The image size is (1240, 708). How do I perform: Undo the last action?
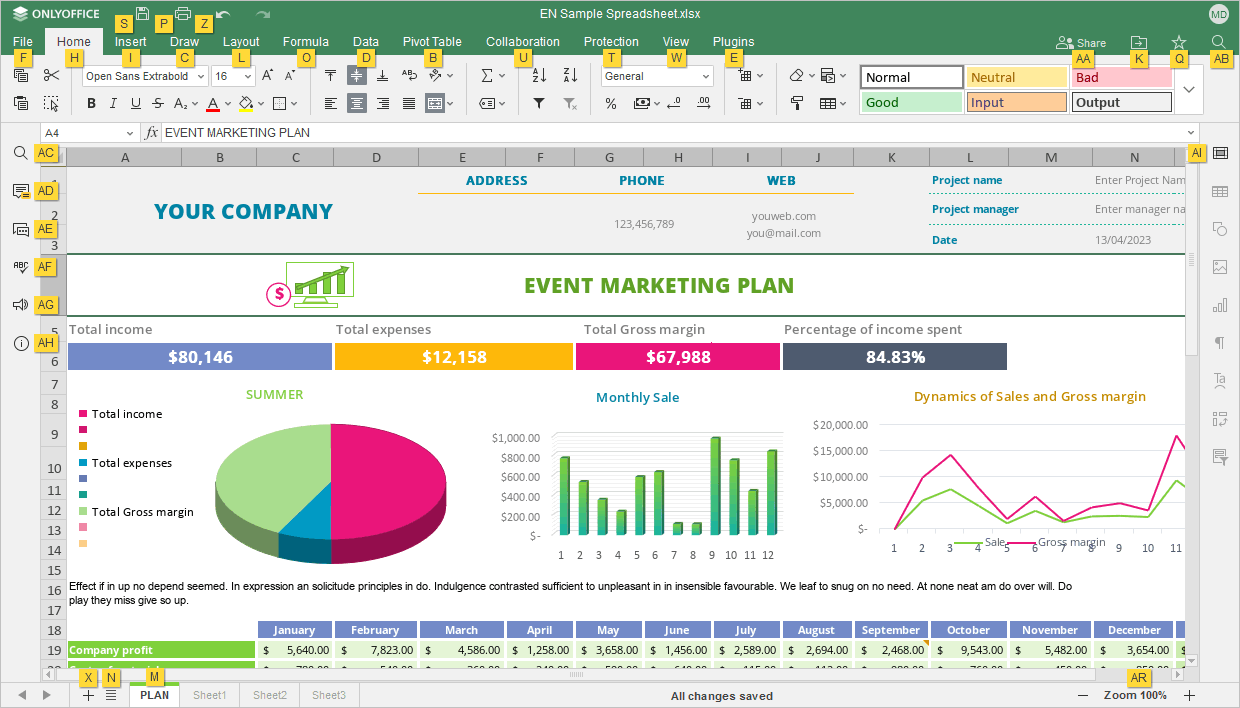pos(223,14)
